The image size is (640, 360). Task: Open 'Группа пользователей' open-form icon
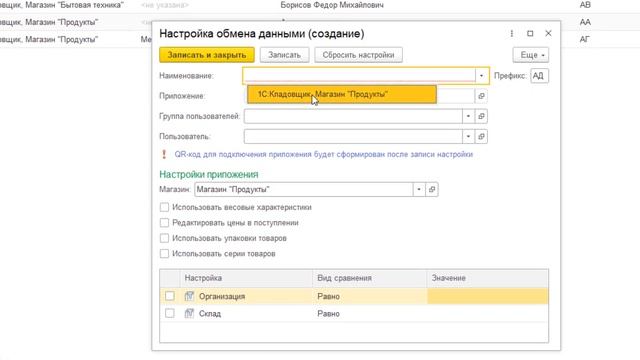click(481, 116)
